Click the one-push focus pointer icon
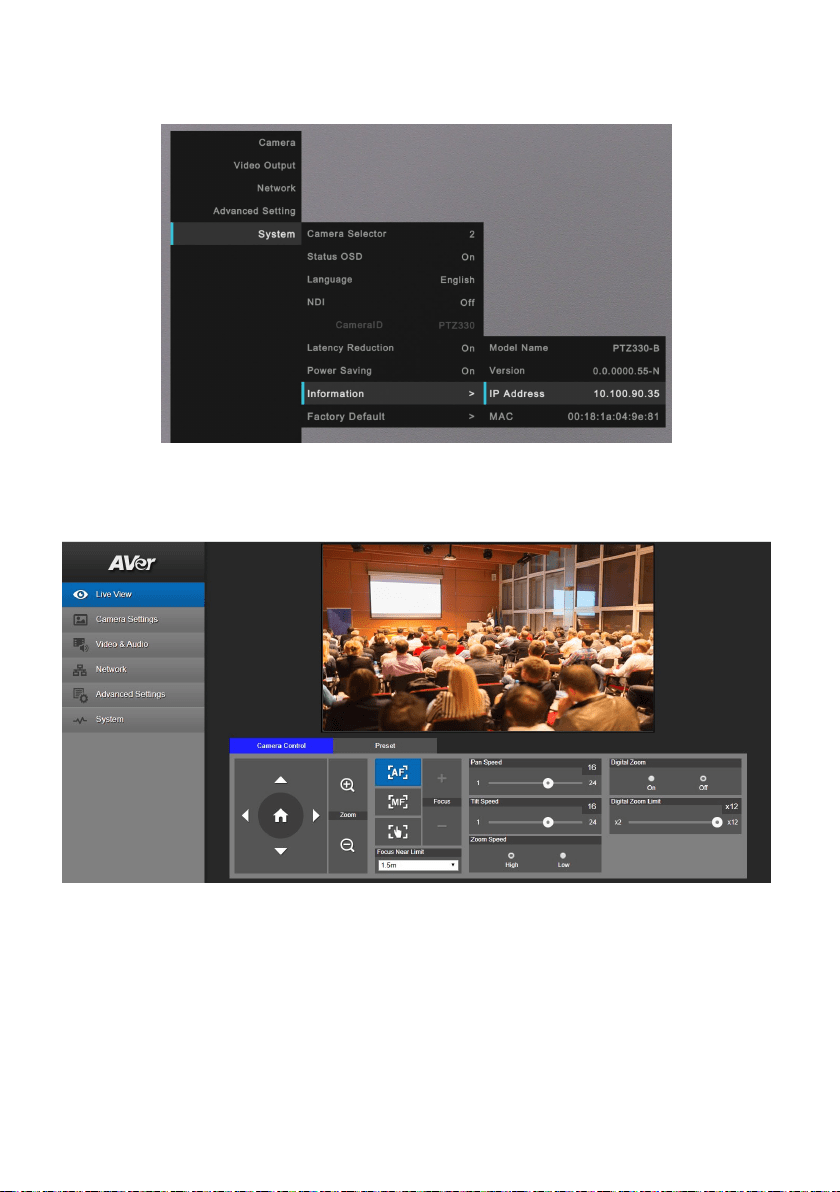This screenshot has width=840, height=1192. [398, 832]
